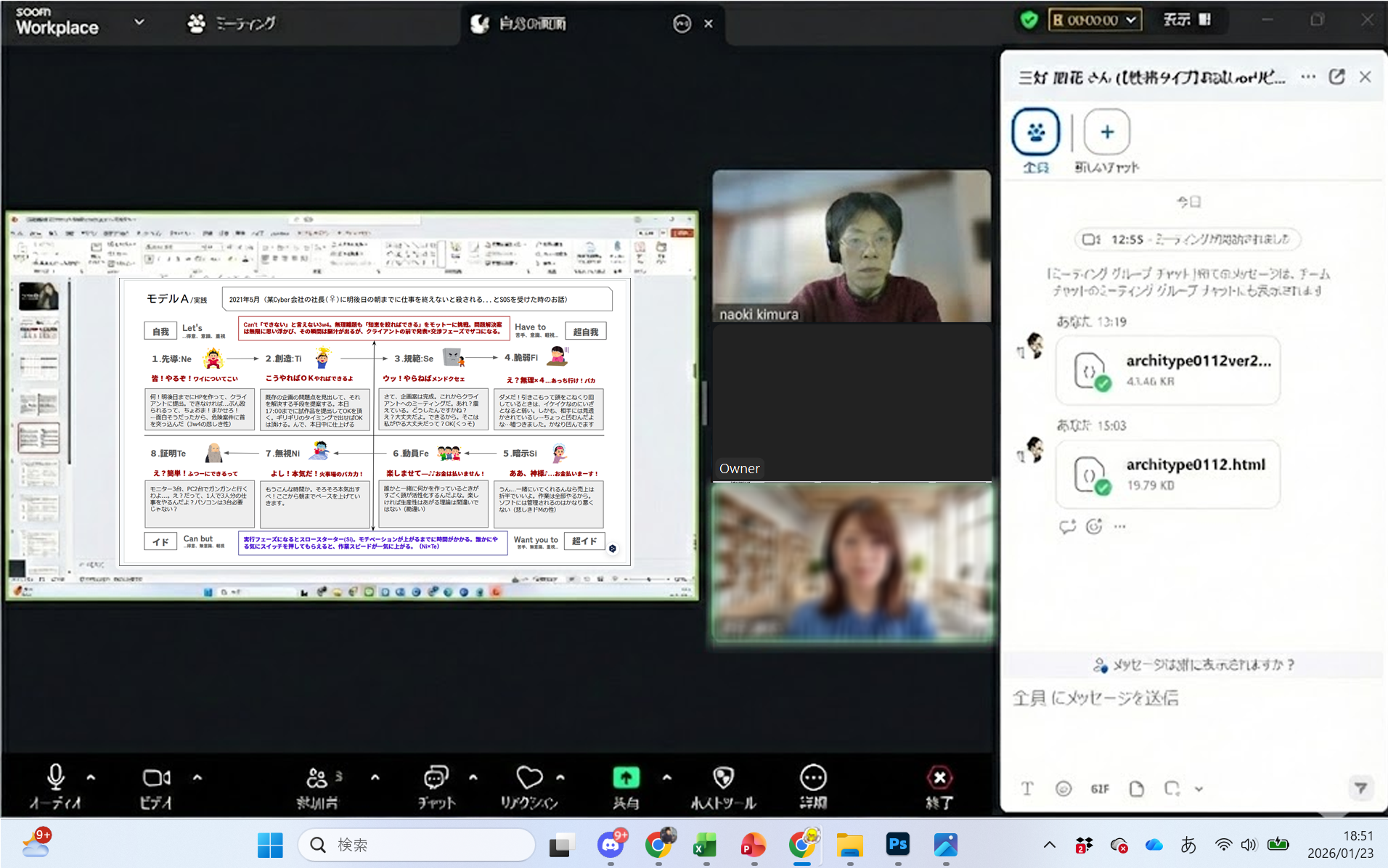Open PowerPoint from the taskbar
Image resolution: width=1388 pixels, height=868 pixels.
pyautogui.click(x=753, y=845)
